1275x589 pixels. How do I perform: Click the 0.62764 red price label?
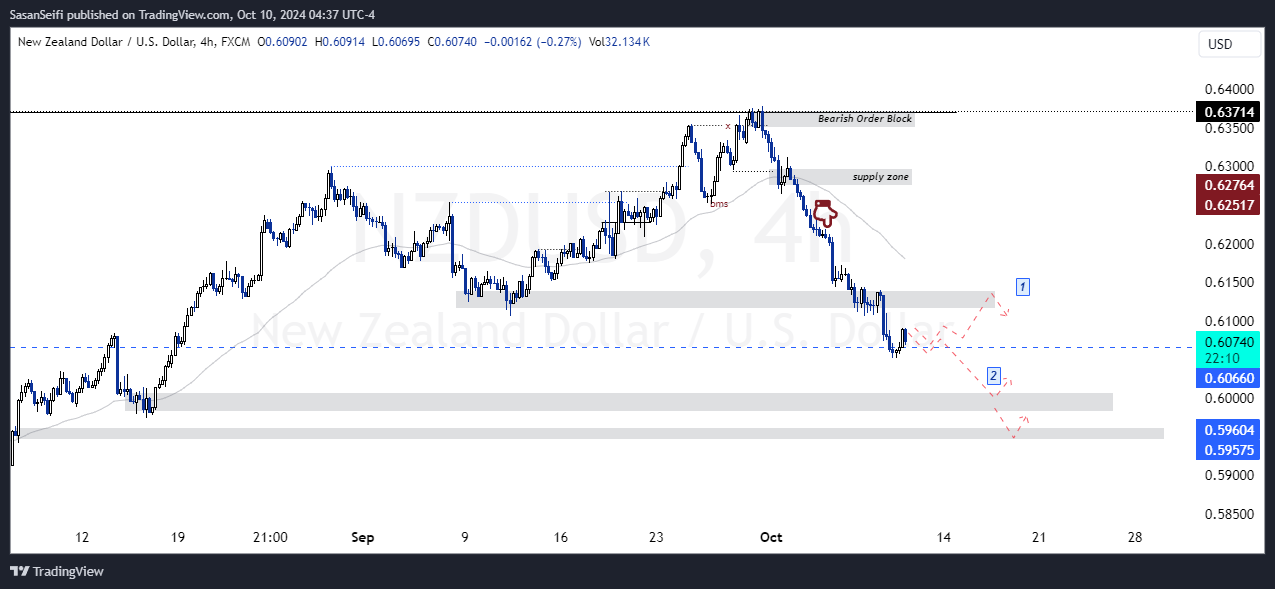click(x=1228, y=186)
